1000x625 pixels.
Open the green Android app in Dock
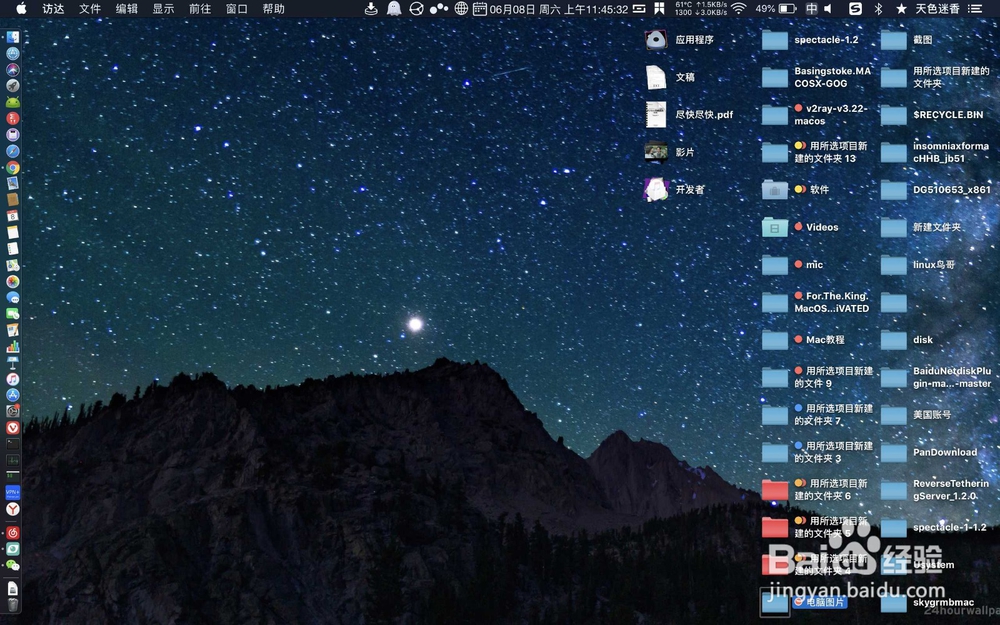pyautogui.click(x=13, y=102)
